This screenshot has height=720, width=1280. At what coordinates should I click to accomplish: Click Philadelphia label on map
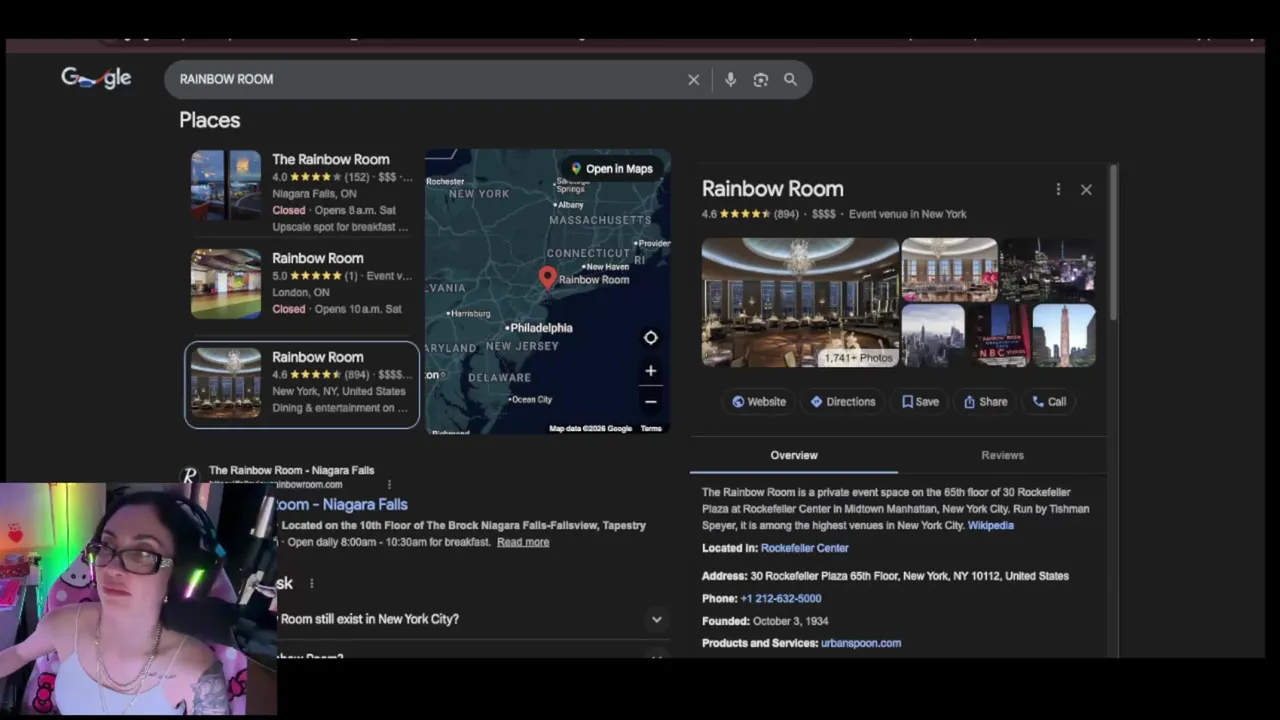[x=541, y=328]
